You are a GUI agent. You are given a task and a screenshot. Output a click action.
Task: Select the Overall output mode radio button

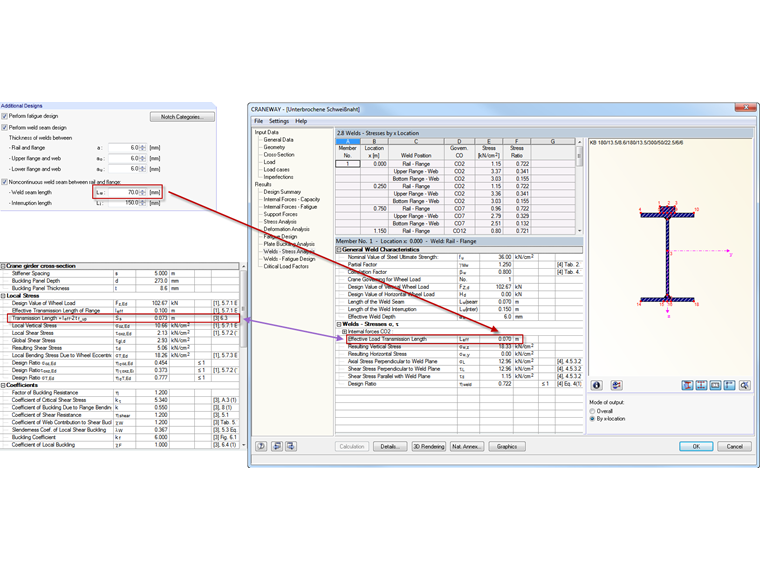click(592, 411)
